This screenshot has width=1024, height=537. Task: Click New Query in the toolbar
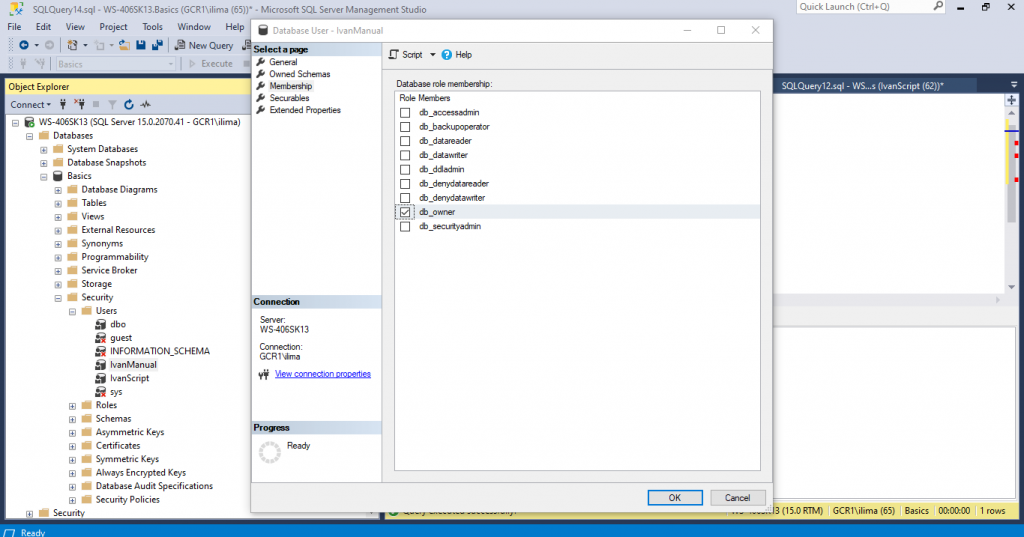coord(204,45)
